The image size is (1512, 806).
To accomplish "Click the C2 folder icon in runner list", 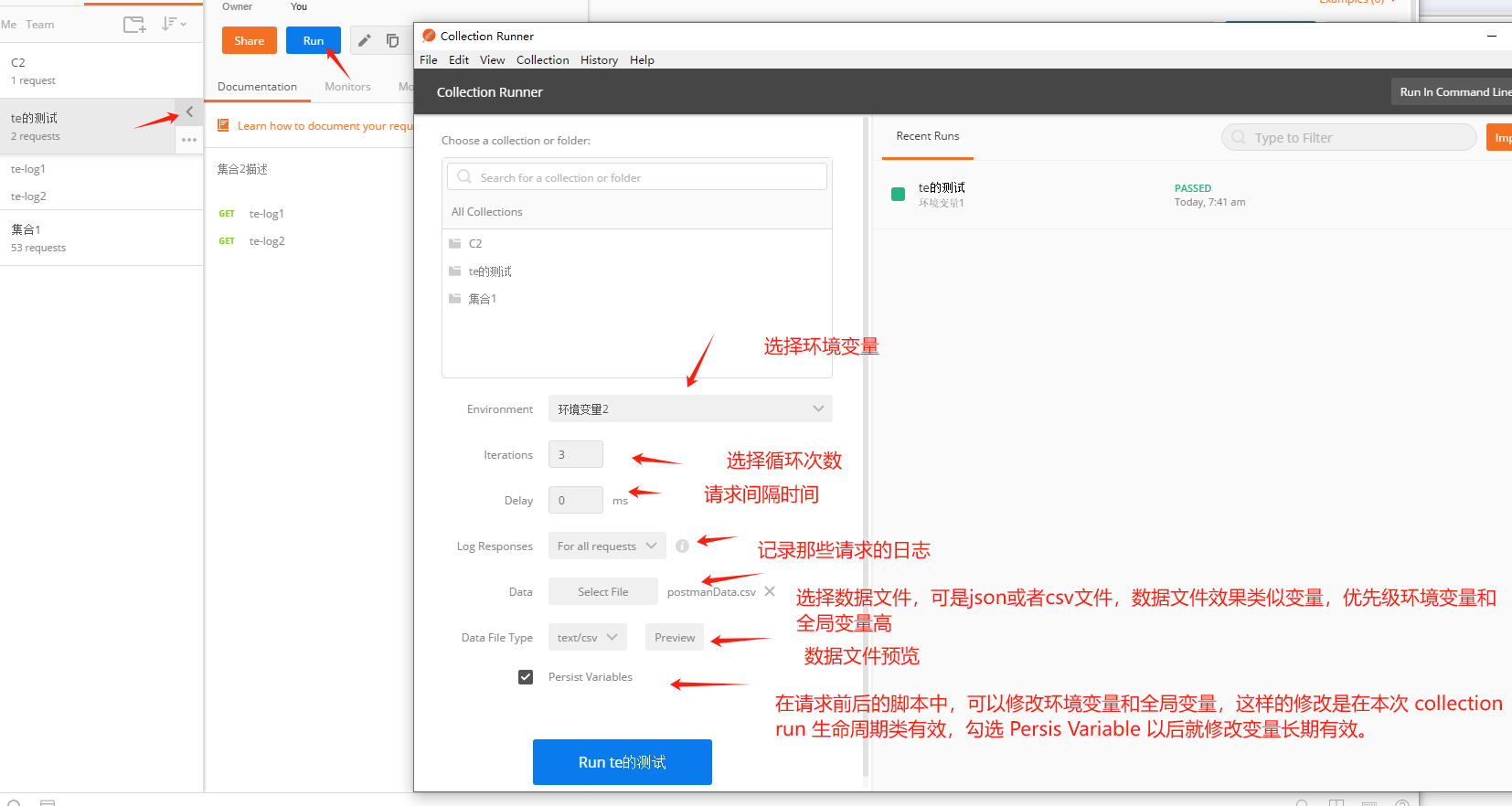I will (x=455, y=243).
